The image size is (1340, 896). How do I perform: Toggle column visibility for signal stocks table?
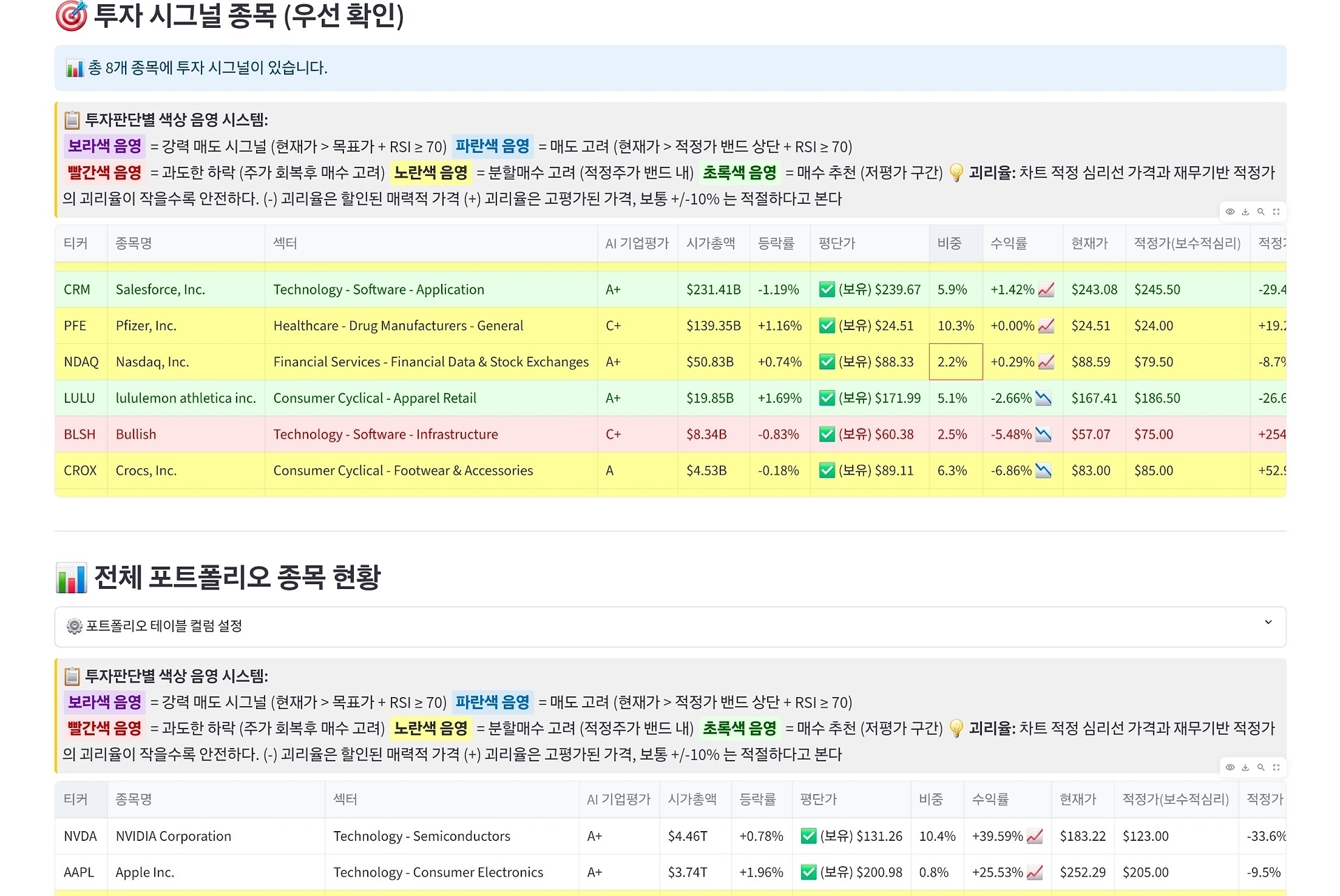point(1230,211)
